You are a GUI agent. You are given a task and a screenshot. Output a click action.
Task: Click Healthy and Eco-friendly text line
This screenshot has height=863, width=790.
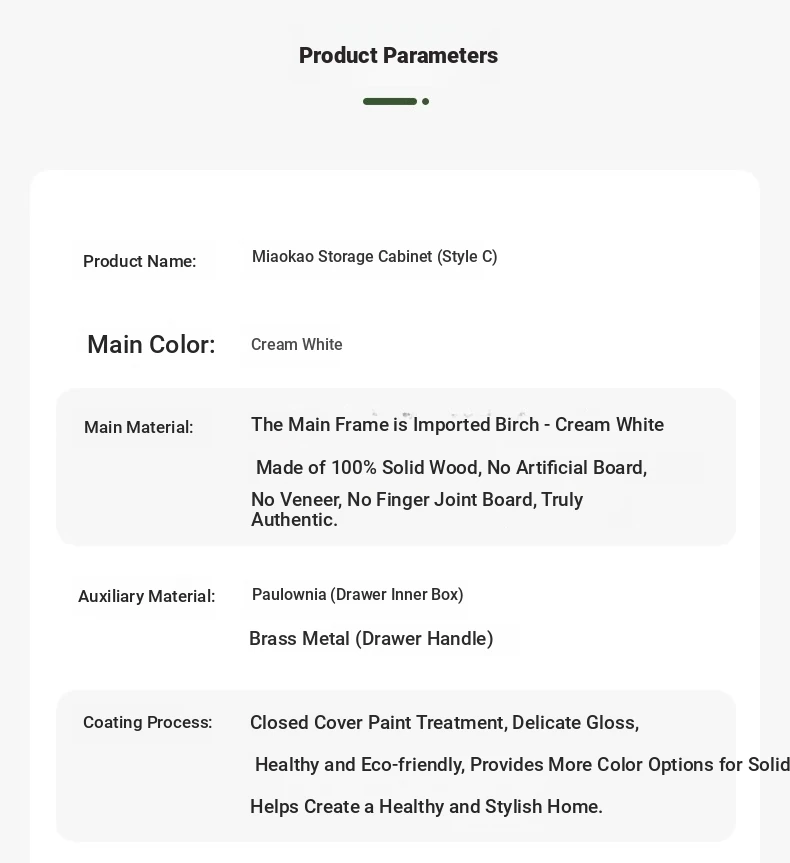(x=522, y=764)
